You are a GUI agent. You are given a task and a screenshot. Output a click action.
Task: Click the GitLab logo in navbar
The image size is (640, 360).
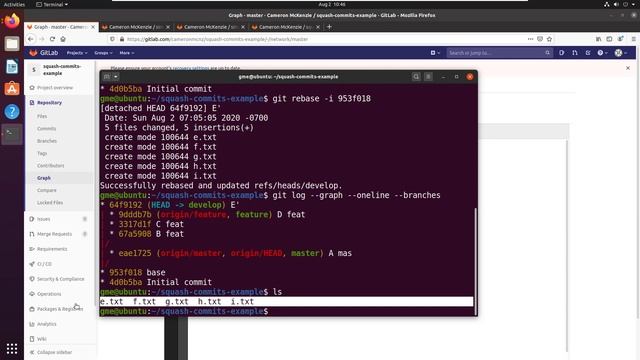click(44, 53)
